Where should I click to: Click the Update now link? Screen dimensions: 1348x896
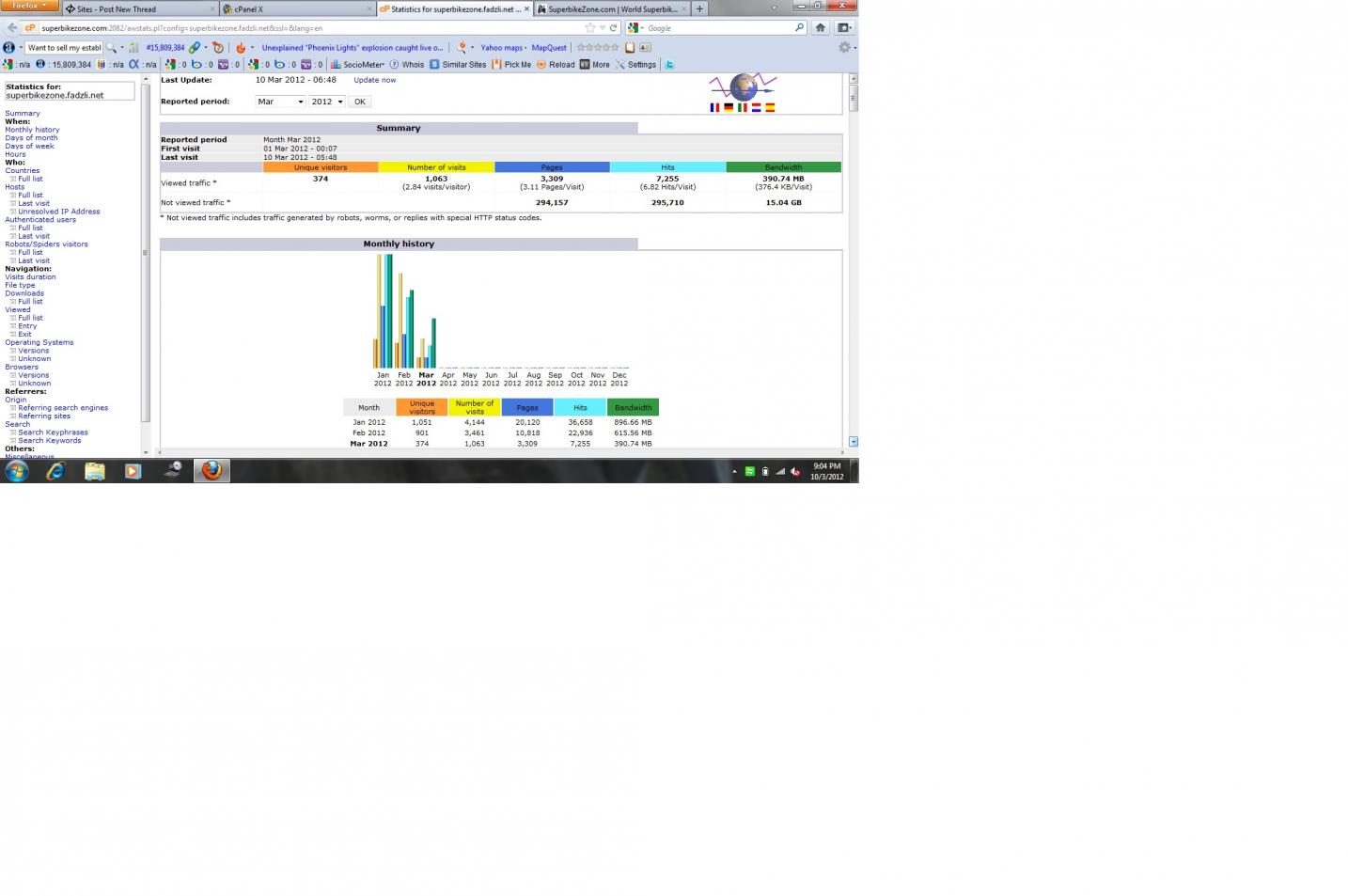click(374, 80)
